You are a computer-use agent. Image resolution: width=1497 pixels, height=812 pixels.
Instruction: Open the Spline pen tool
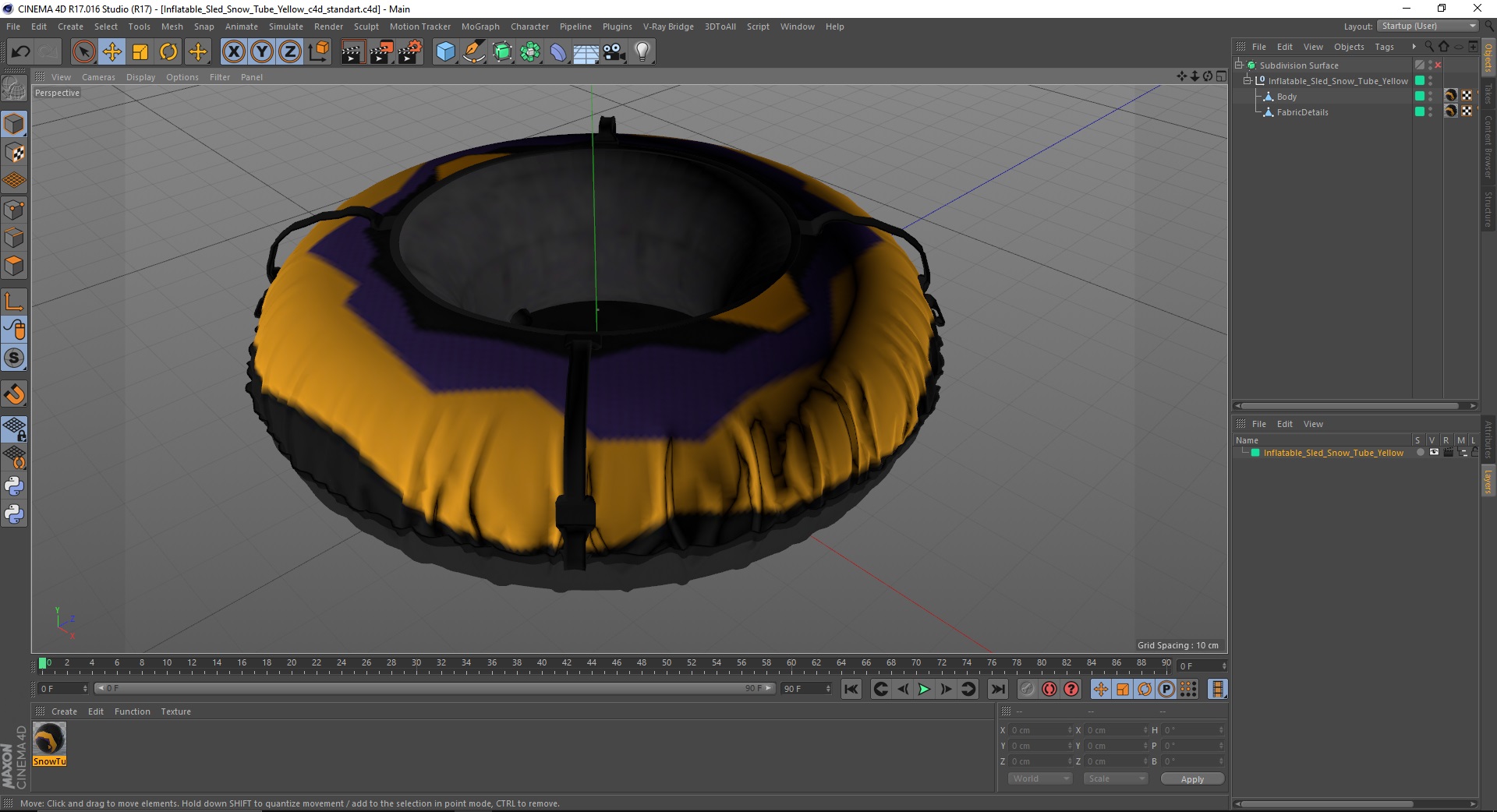[473, 52]
